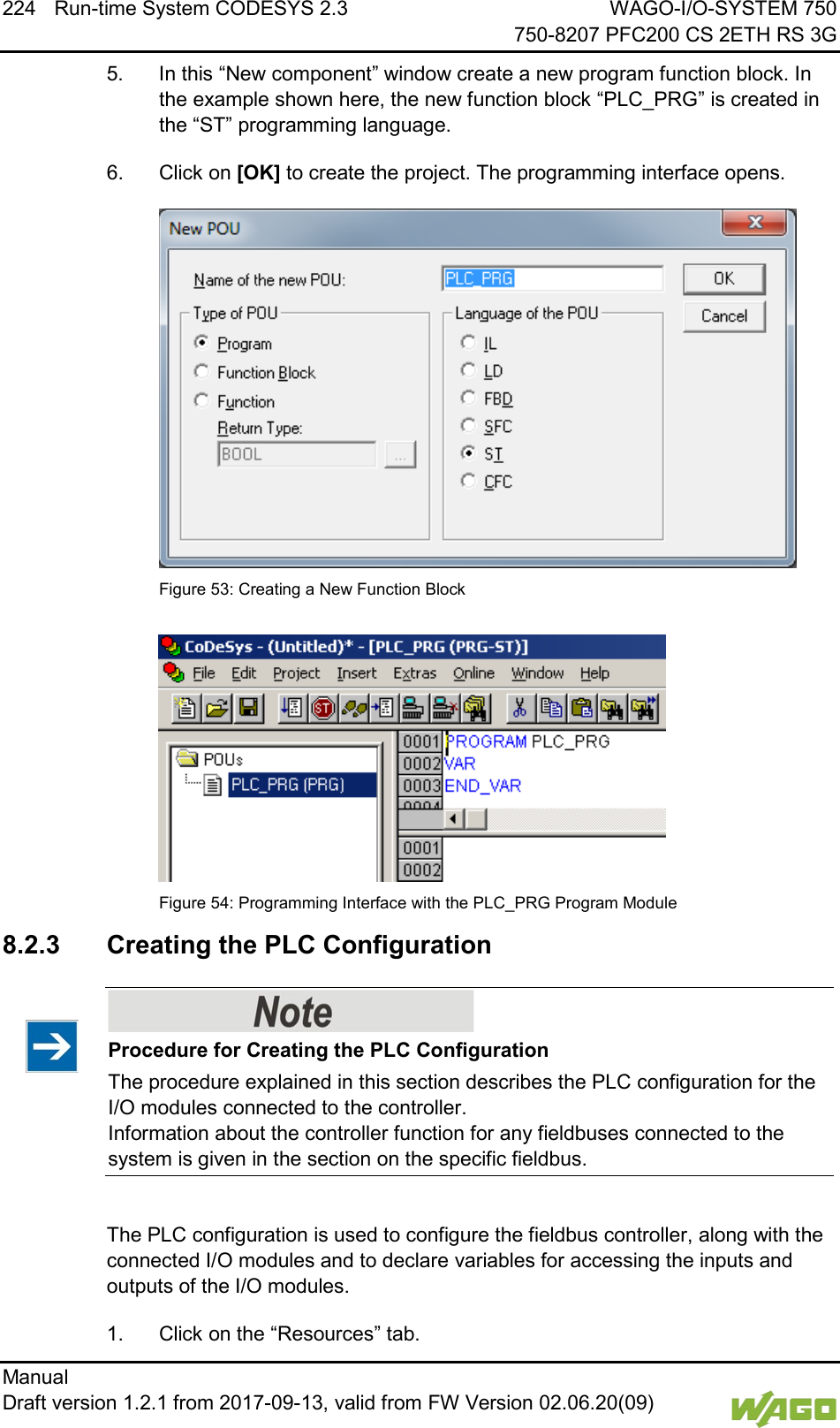Open the Help menu

click(x=595, y=673)
